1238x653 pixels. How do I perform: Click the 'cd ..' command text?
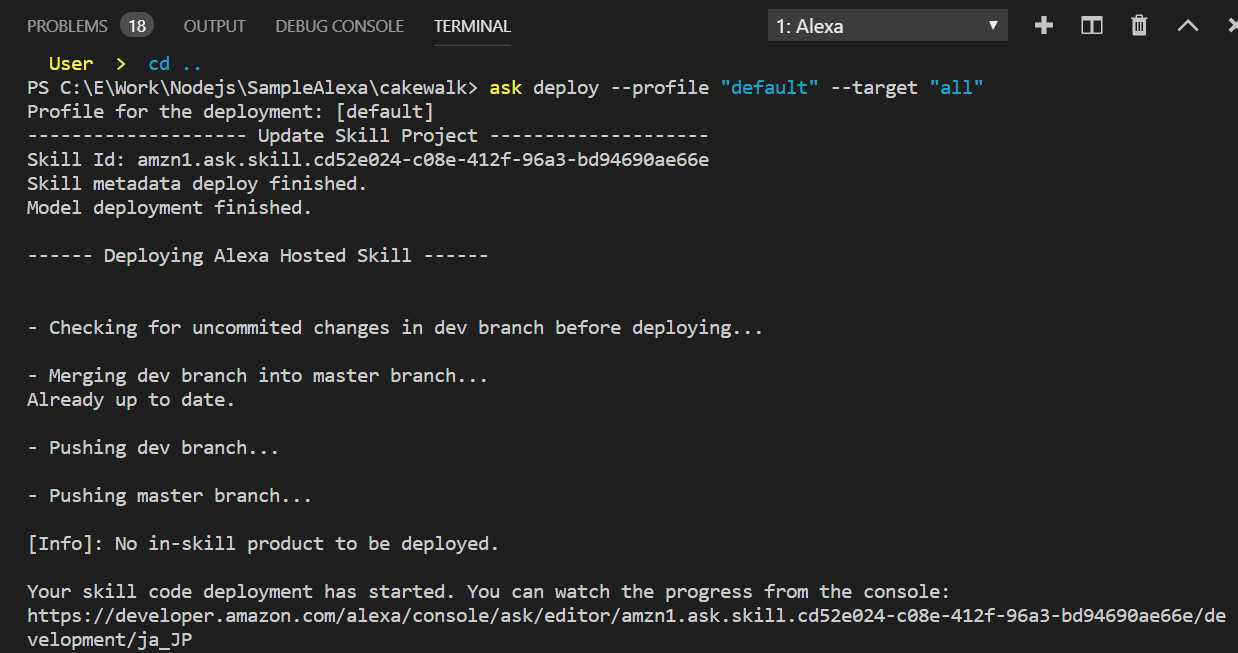pyautogui.click(x=175, y=64)
